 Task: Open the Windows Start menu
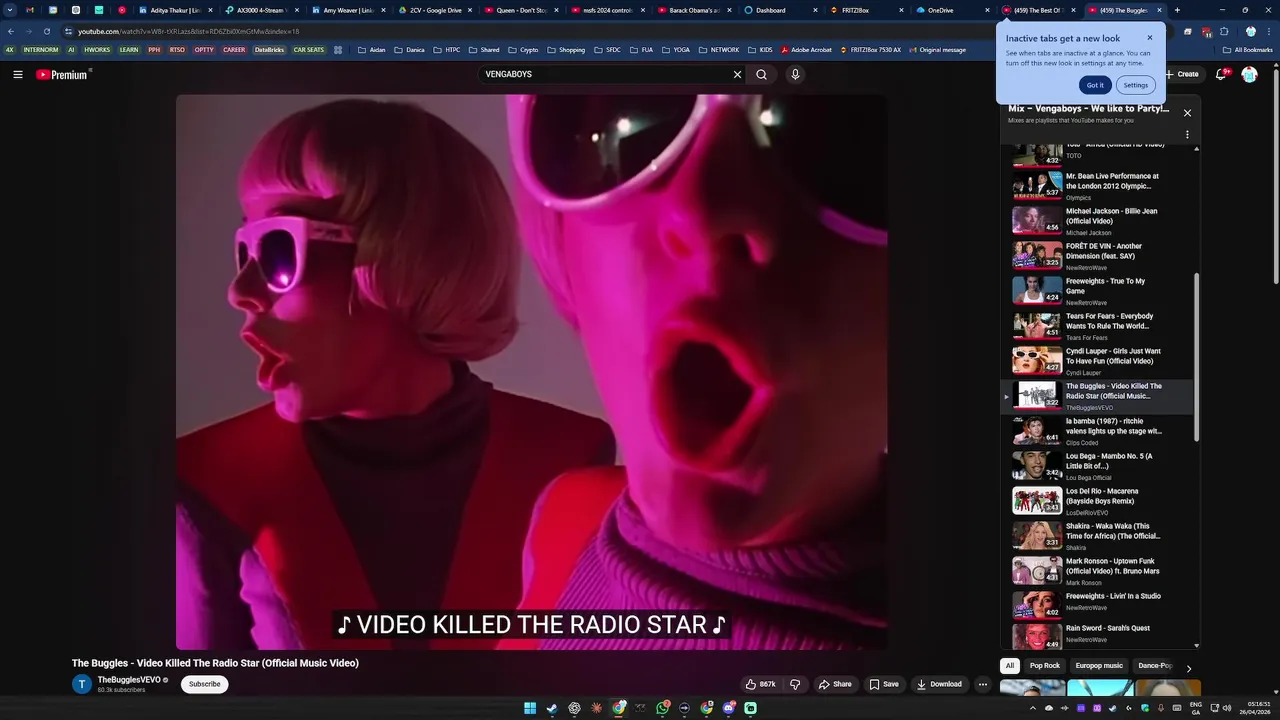(x=530, y=708)
